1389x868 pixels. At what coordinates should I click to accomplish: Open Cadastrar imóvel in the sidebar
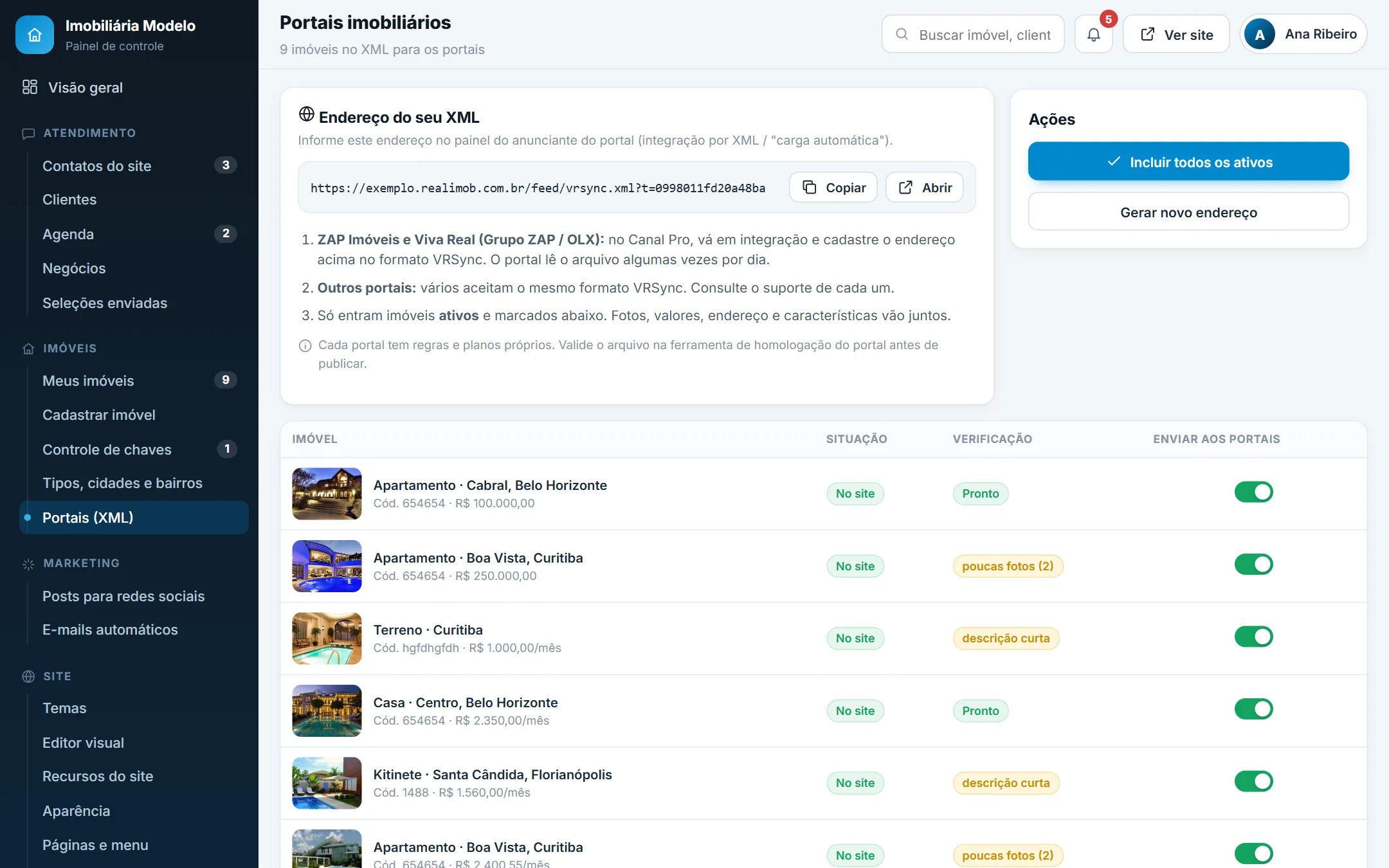point(134,415)
